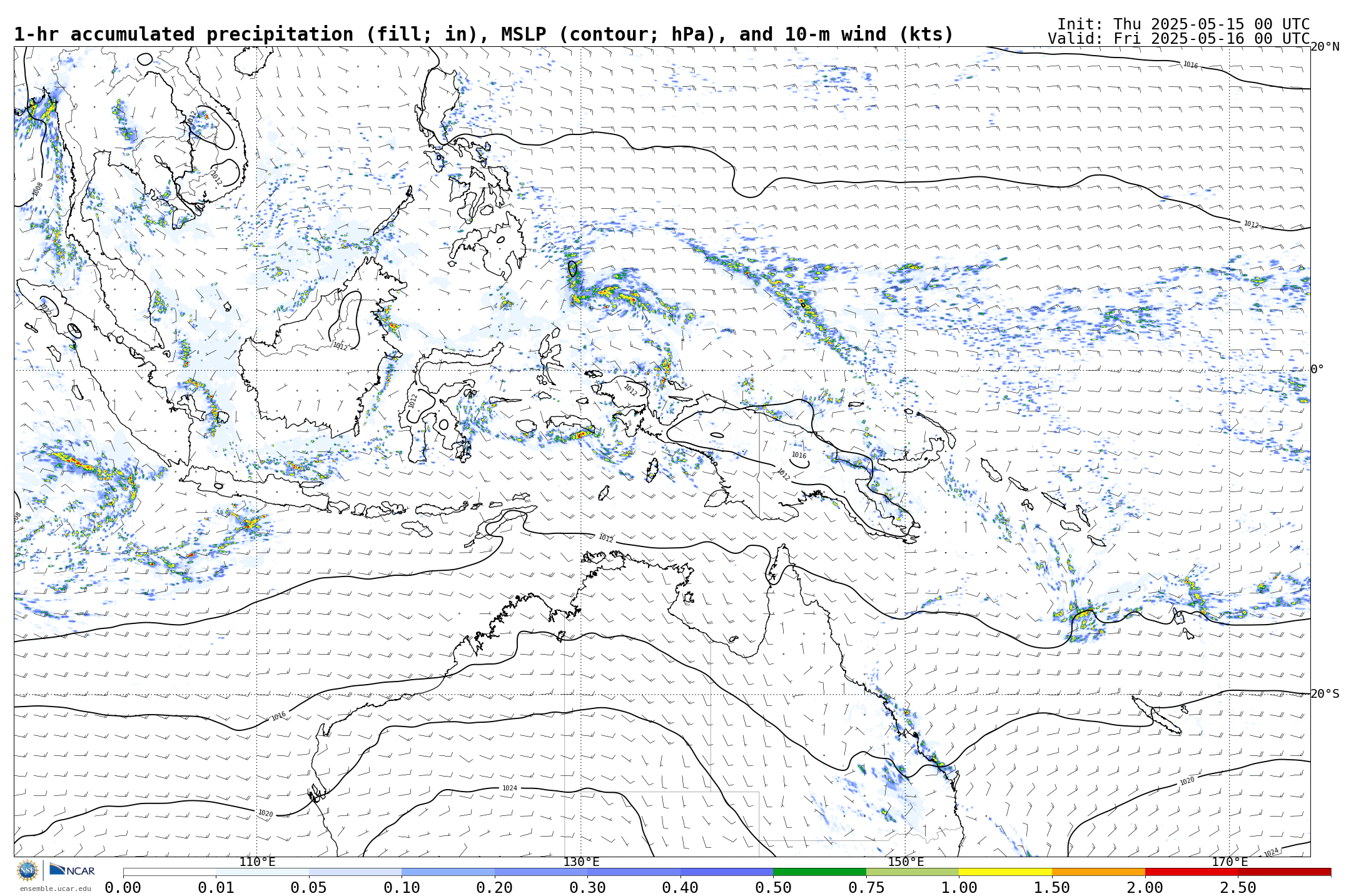
Task: Pick the red segment from 2.00 to 2.50
Action: click(1192, 872)
